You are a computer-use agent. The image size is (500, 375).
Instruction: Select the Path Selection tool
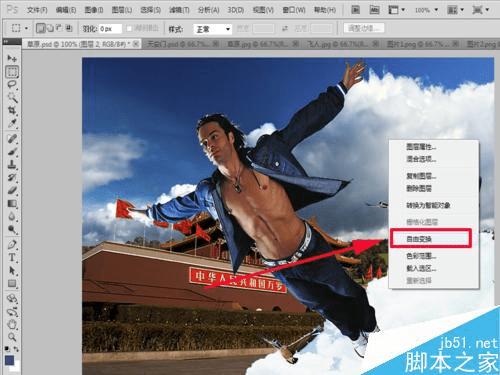coord(12,271)
